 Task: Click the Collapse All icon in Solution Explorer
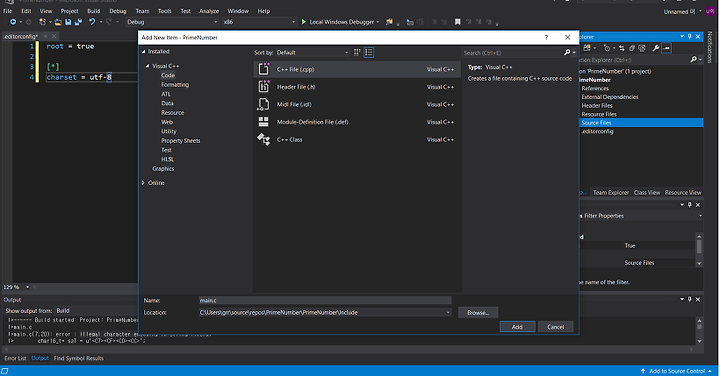[632, 48]
